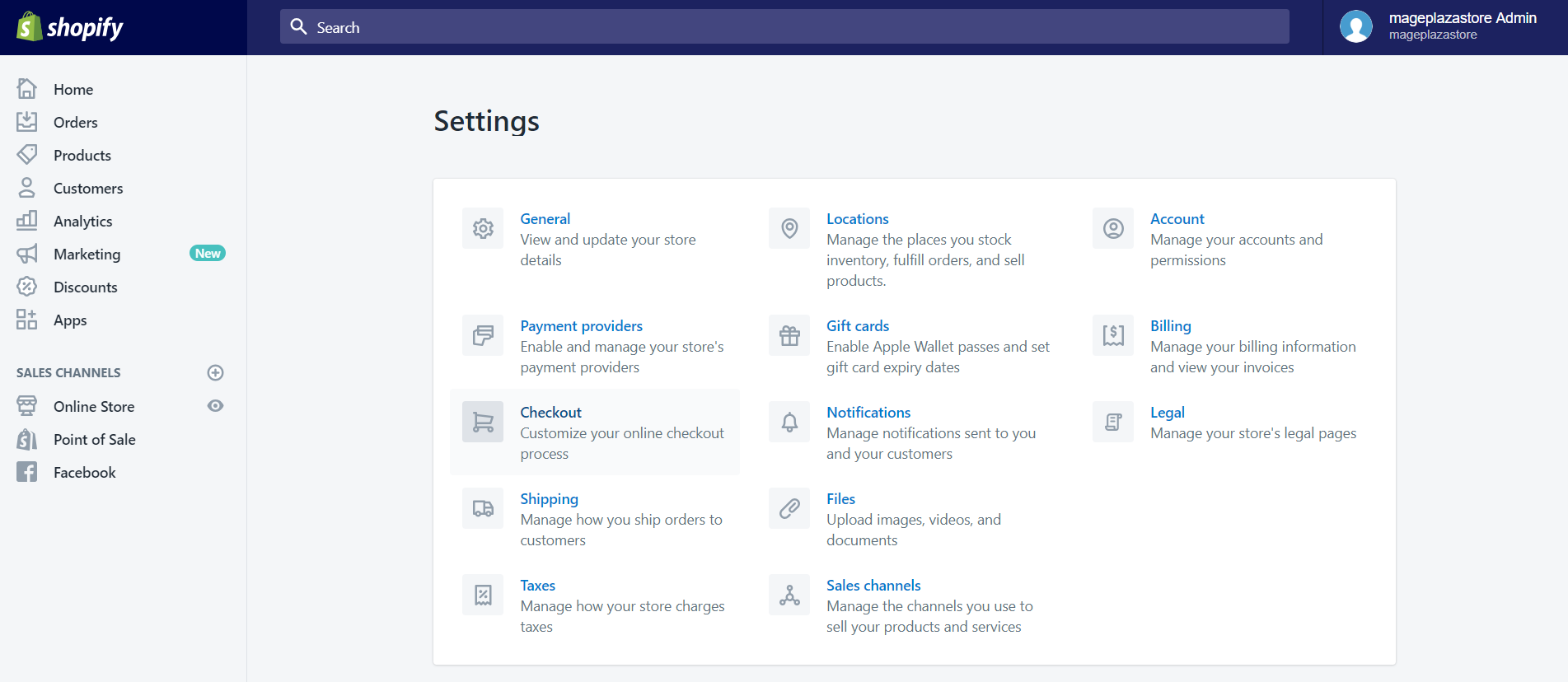Click the New badge beside Marketing
Screen dimensions: 1568x682
208,253
